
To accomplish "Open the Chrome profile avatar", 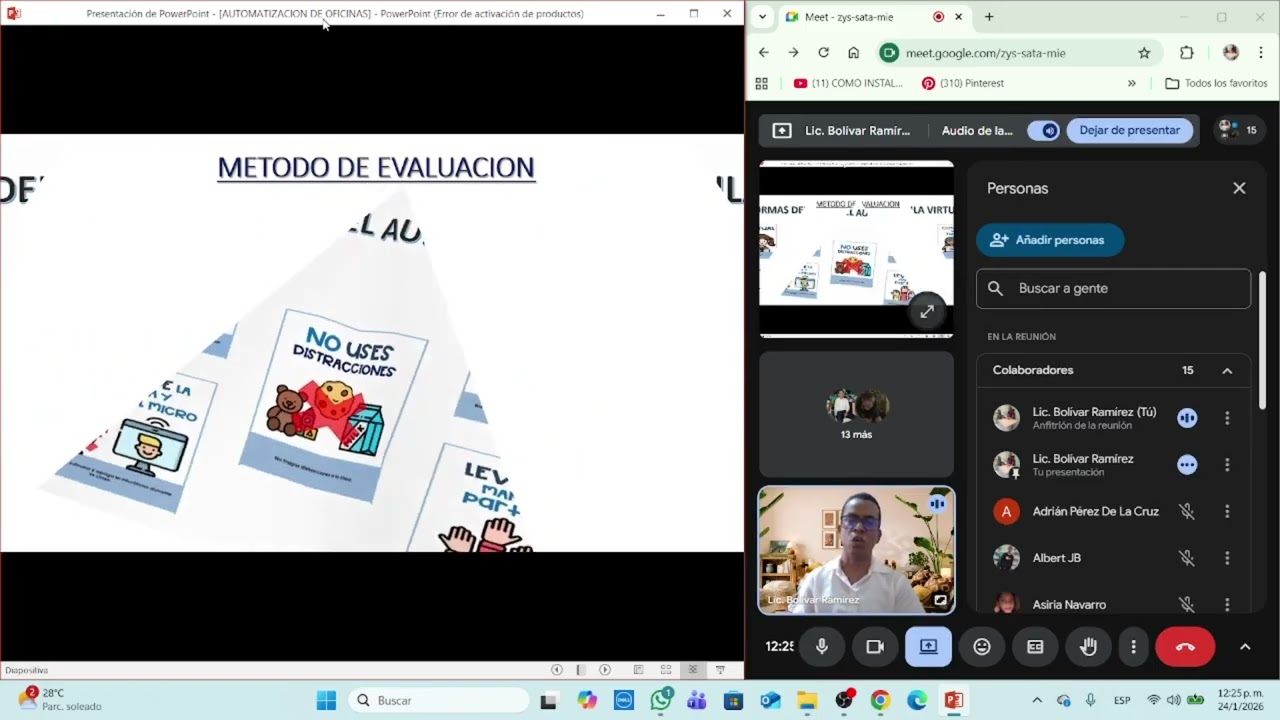I will click(x=1231, y=53).
